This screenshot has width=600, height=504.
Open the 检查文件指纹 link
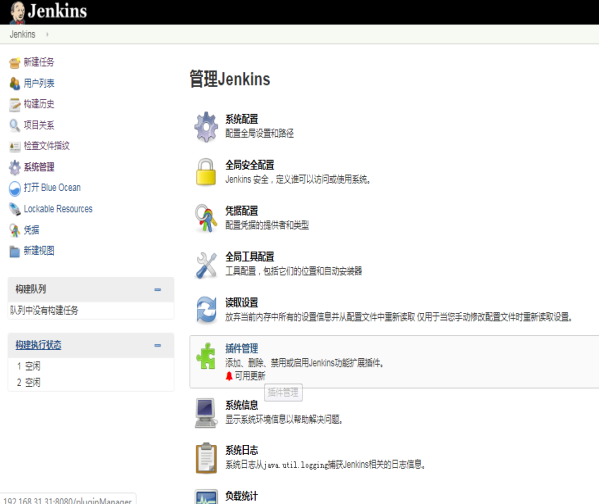46,145
